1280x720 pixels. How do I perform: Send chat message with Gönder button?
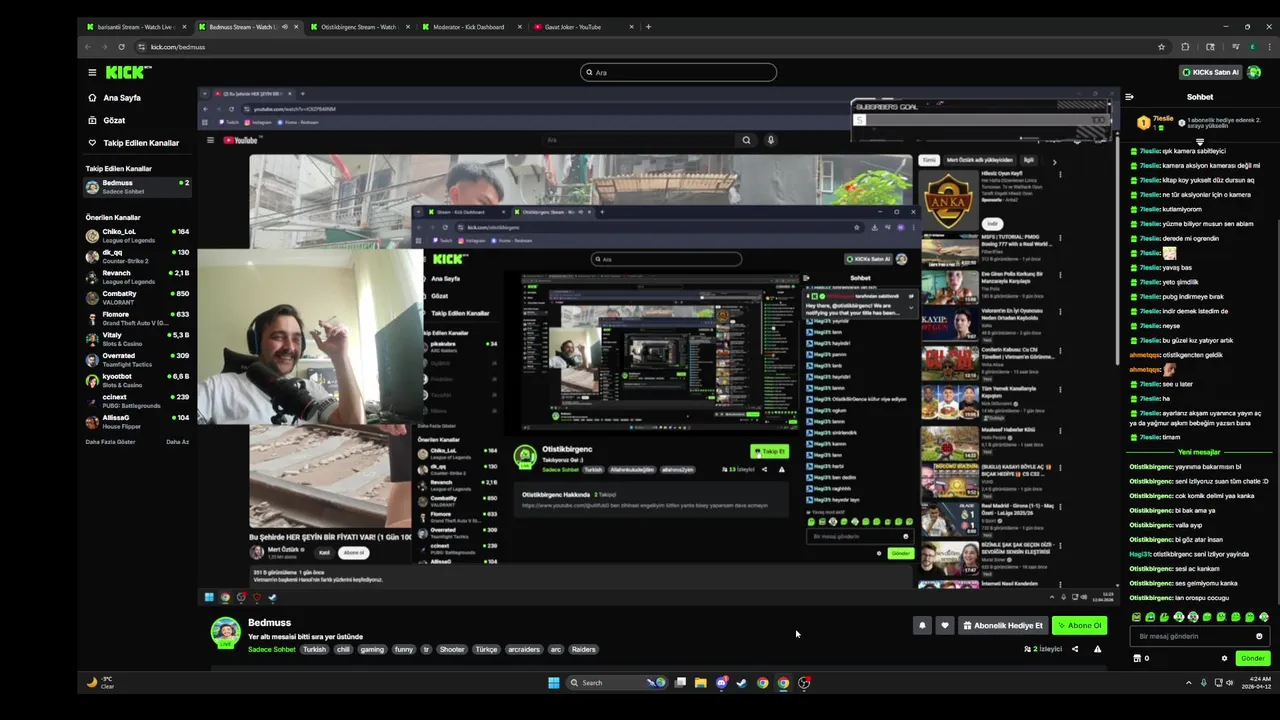pyautogui.click(x=1252, y=658)
